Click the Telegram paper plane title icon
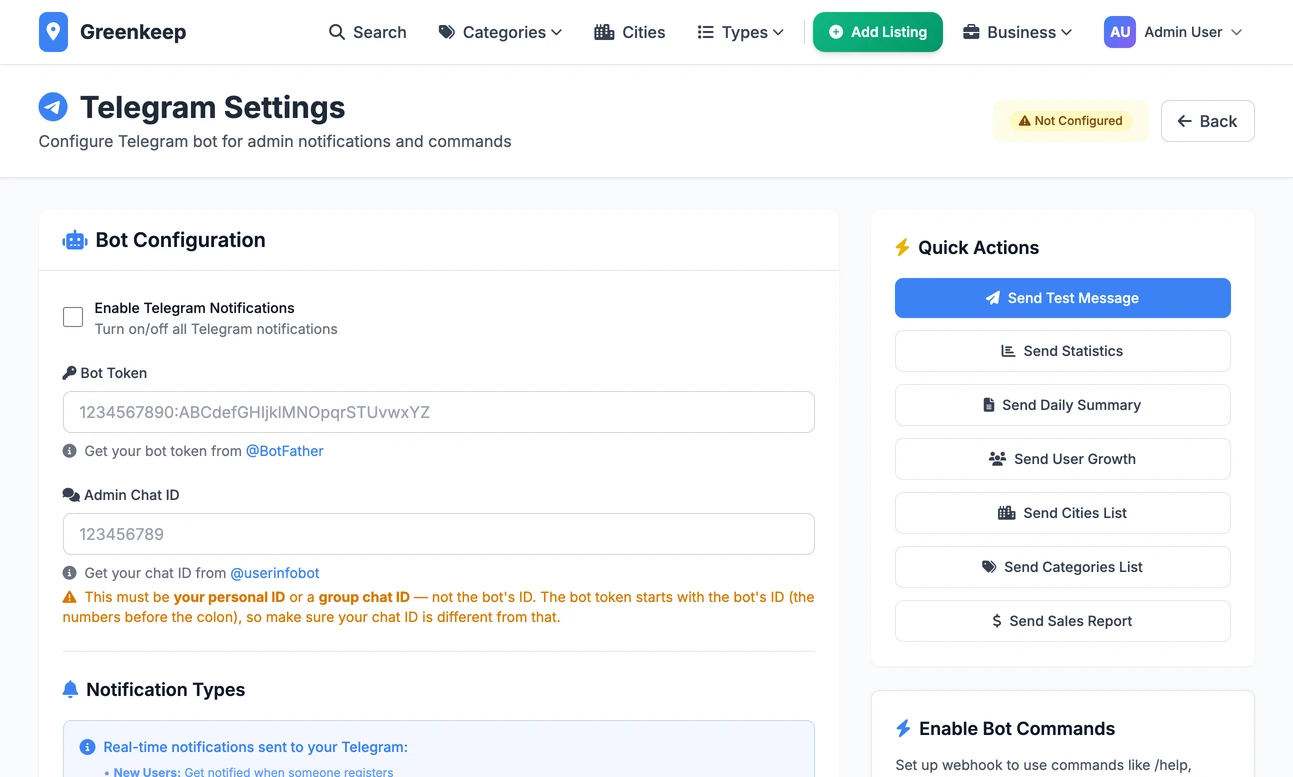The height and width of the screenshot is (777, 1293). click(x=53, y=107)
